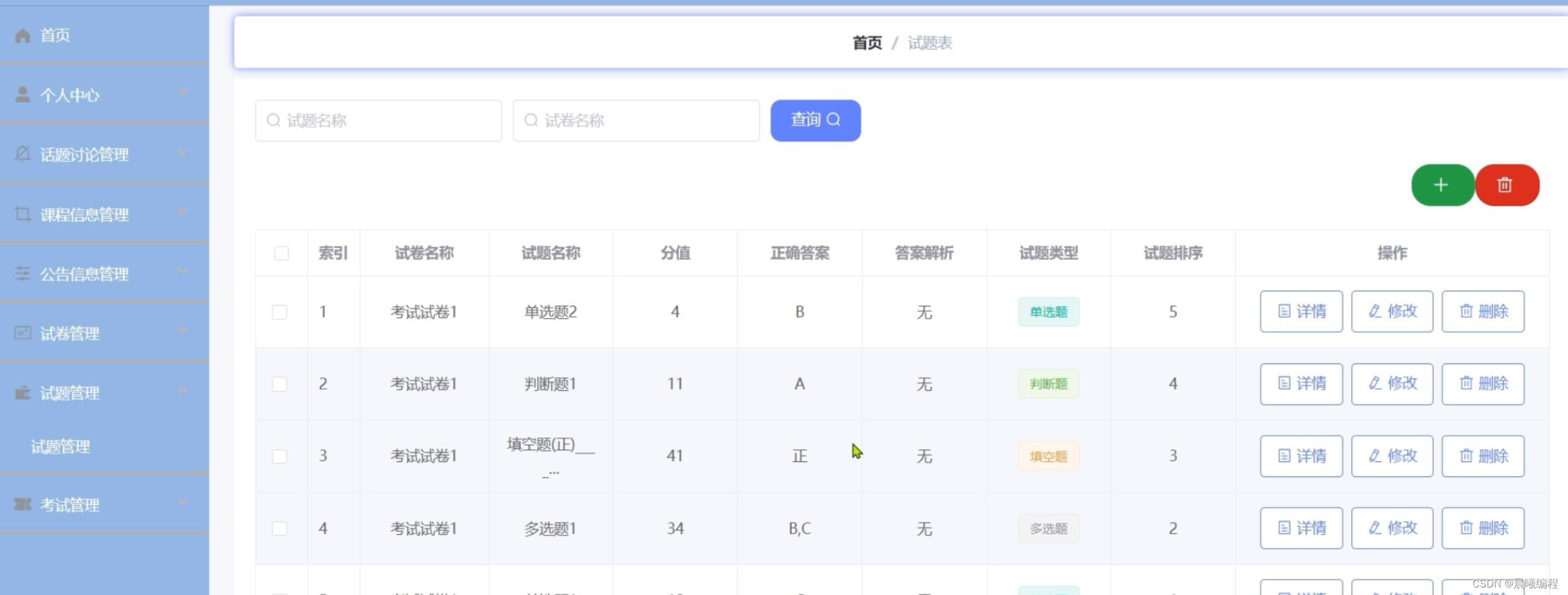
Task: Open 详情 for 多选题1 row
Action: (1301, 528)
